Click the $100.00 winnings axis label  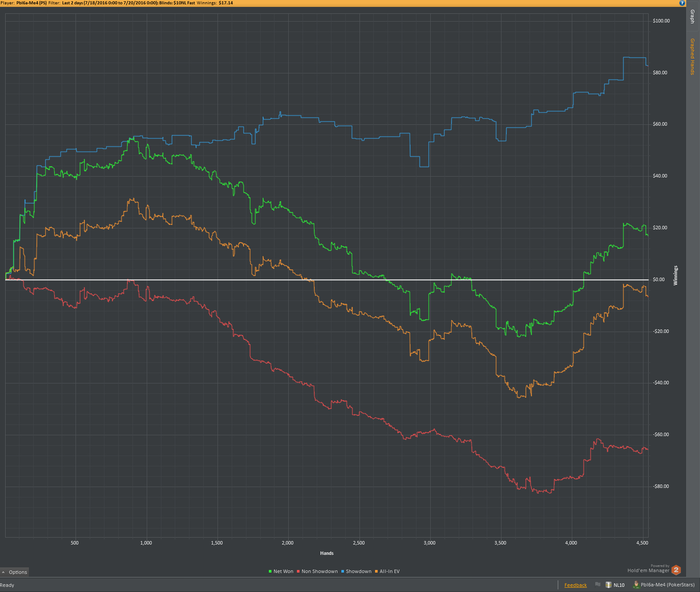click(x=661, y=21)
